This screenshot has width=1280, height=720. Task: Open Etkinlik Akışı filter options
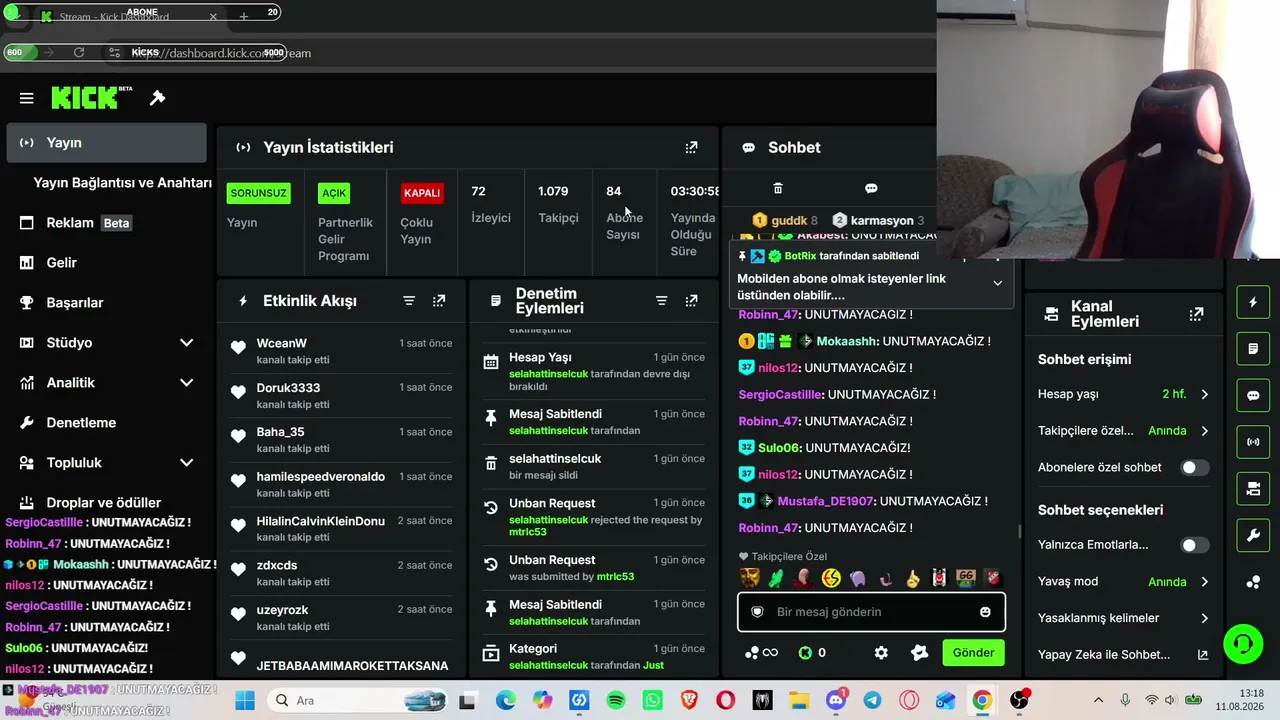pos(409,301)
